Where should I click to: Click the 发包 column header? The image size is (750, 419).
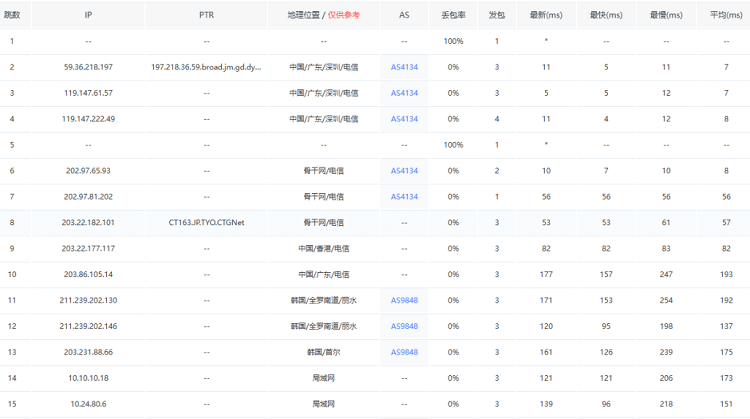click(496, 15)
